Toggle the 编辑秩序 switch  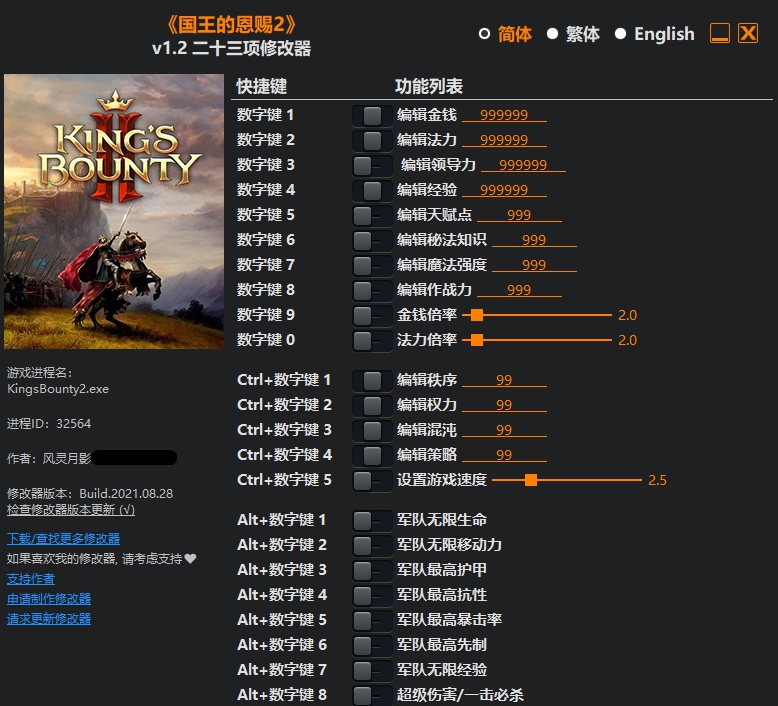[x=372, y=381]
